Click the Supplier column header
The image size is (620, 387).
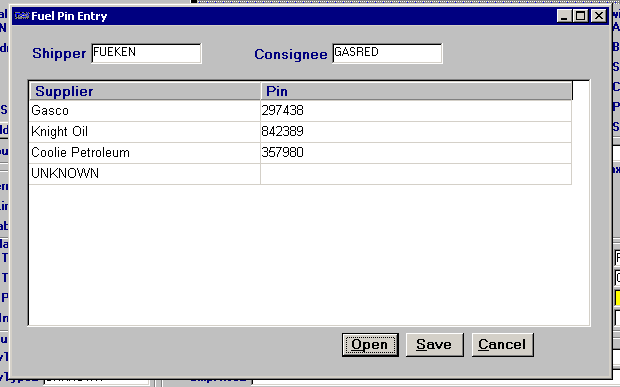click(x=145, y=91)
